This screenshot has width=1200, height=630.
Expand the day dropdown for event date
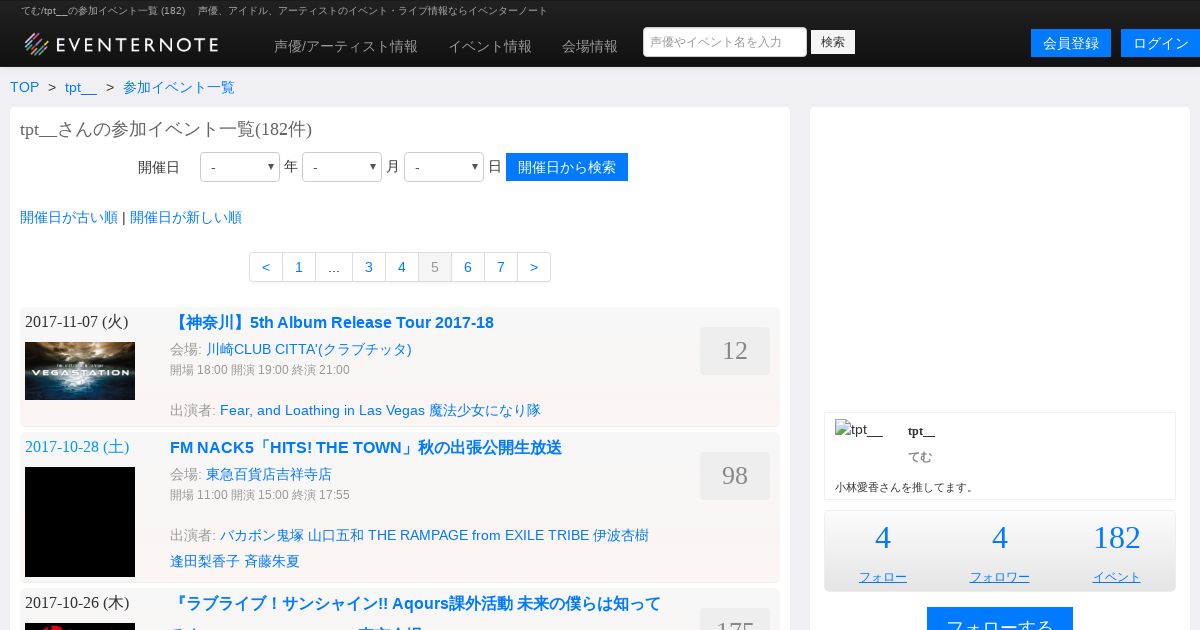coord(444,167)
